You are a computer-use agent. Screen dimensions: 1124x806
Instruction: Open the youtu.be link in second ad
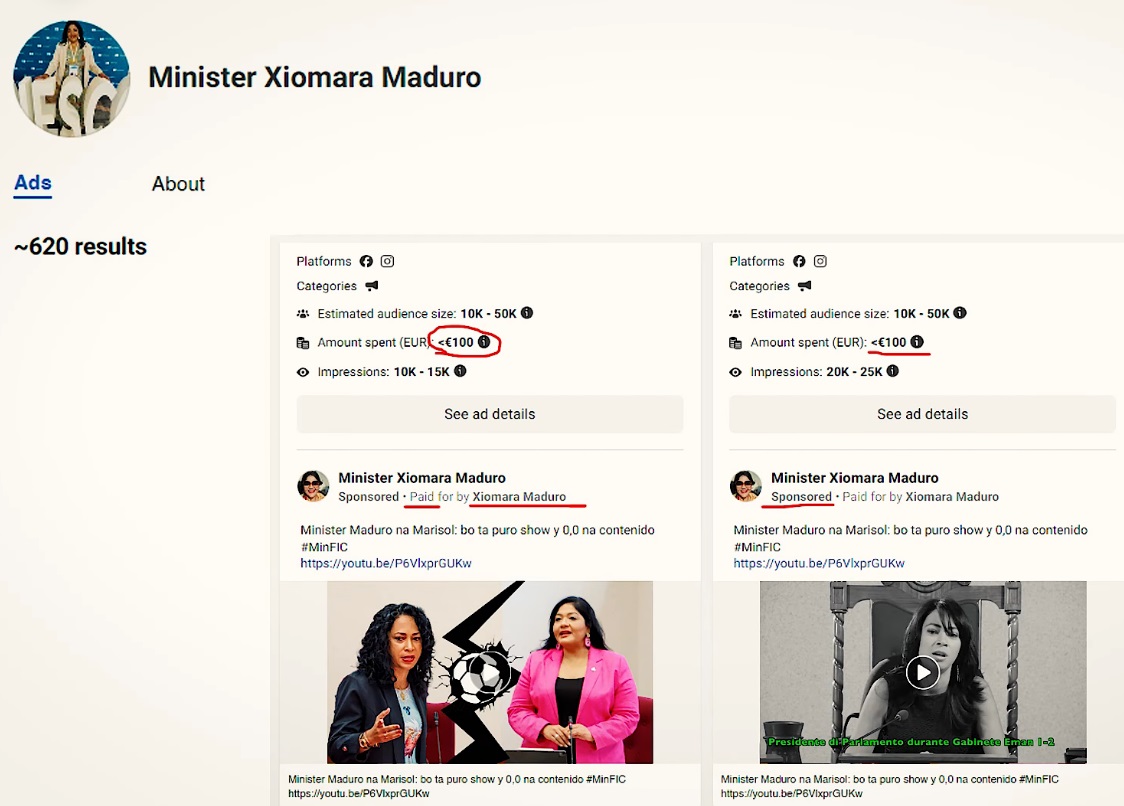(819, 564)
